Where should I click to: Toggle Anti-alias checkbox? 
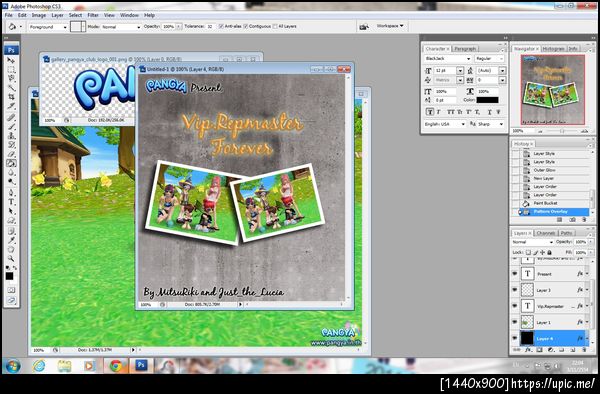click(221, 26)
